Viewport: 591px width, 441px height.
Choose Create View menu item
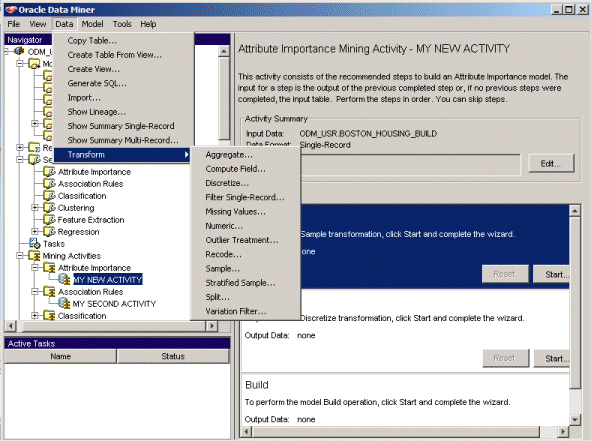(124, 69)
